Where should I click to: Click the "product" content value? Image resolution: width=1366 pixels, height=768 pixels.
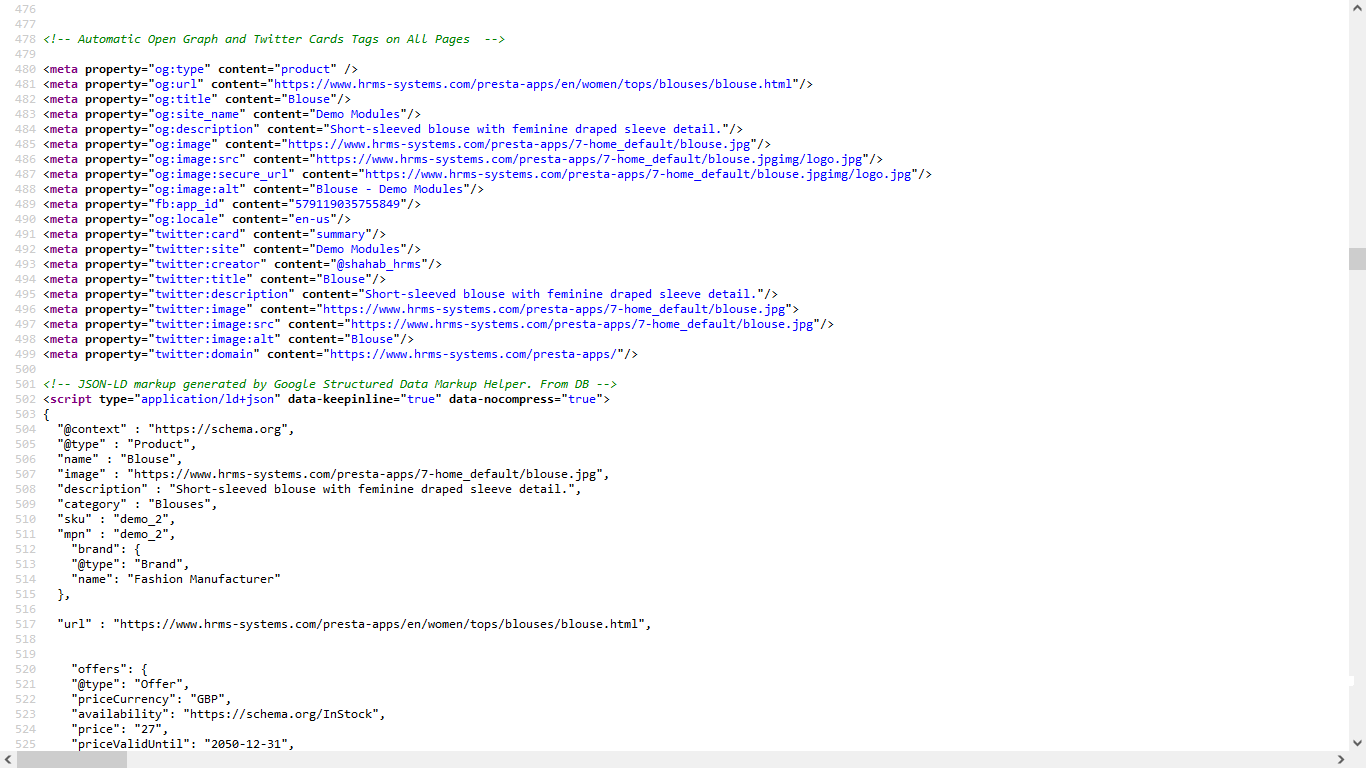click(304, 69)
